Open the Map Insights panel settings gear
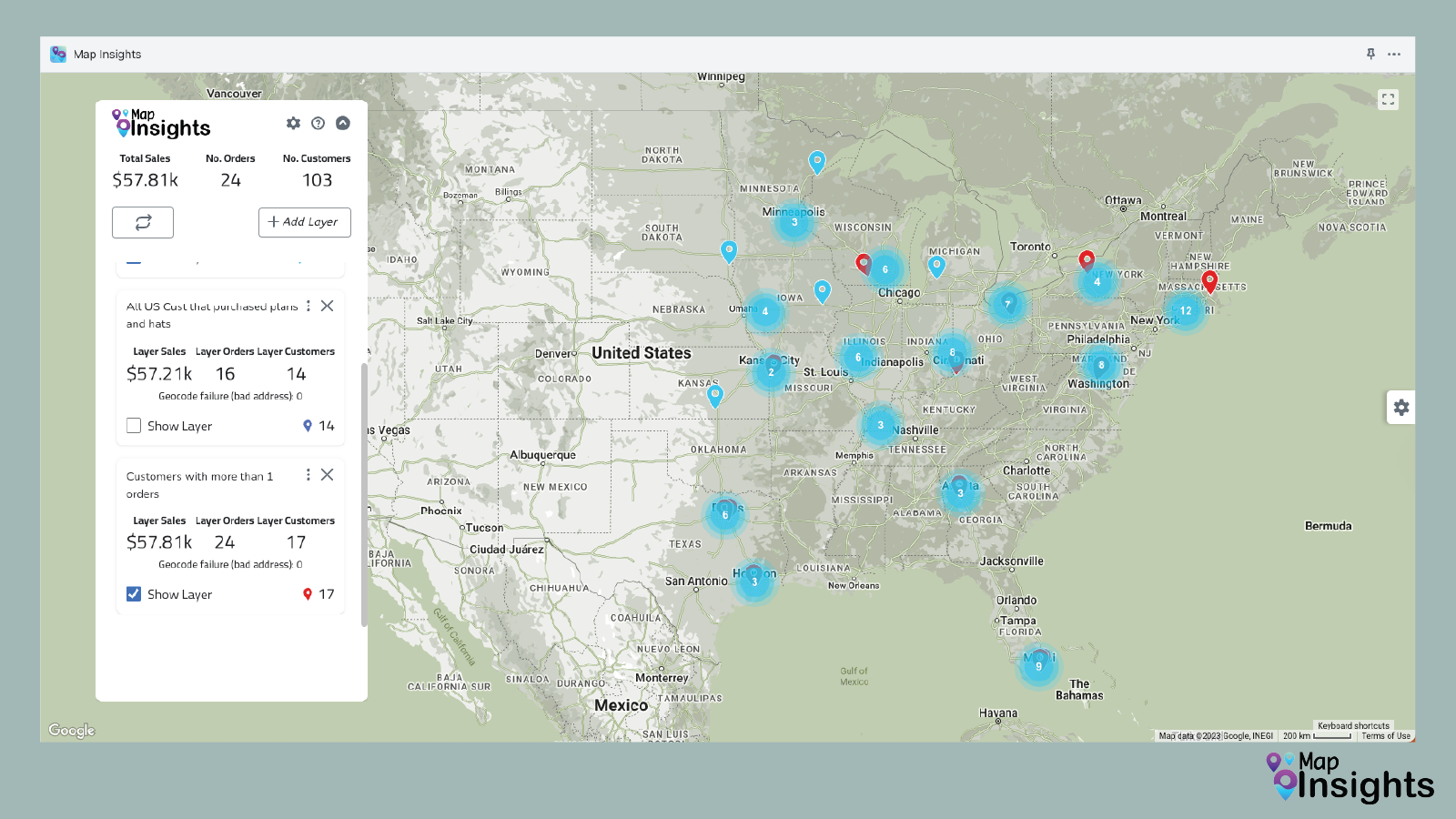 pos(293,123)
